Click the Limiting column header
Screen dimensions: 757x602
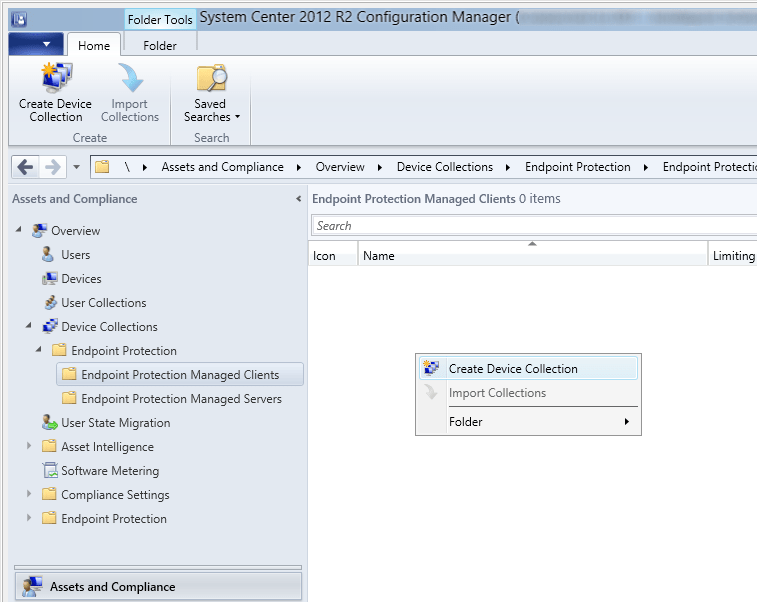[x=733, y=253]
